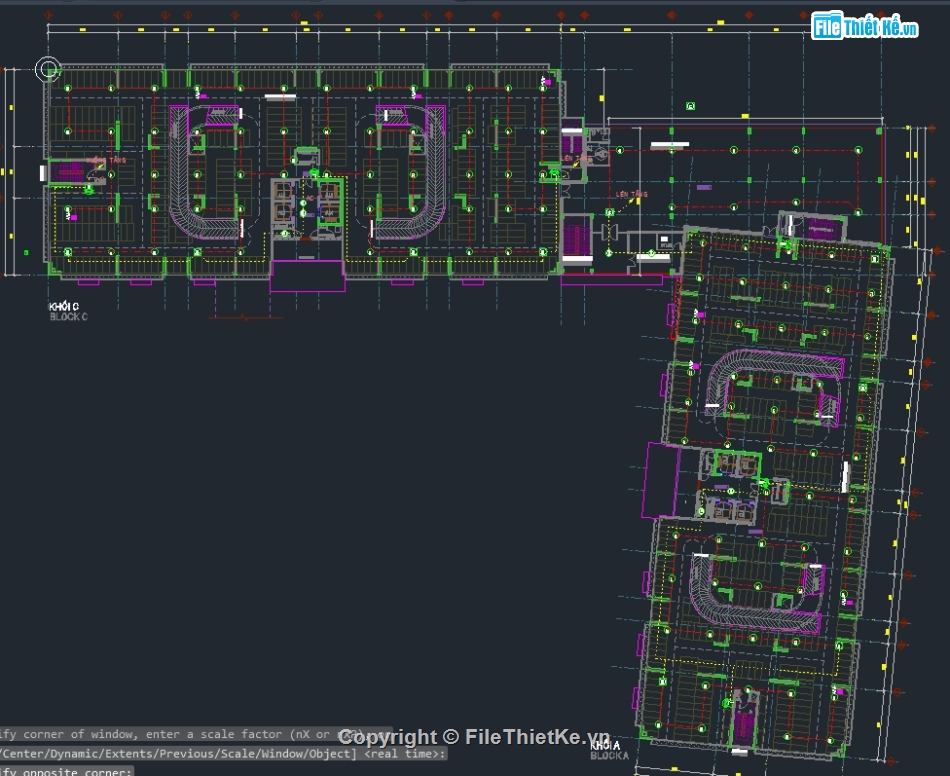Select the magenta entrance canopy below Block C core
Image resolution: width=950 pixels, height=776 pixels.
click(307, 276)
